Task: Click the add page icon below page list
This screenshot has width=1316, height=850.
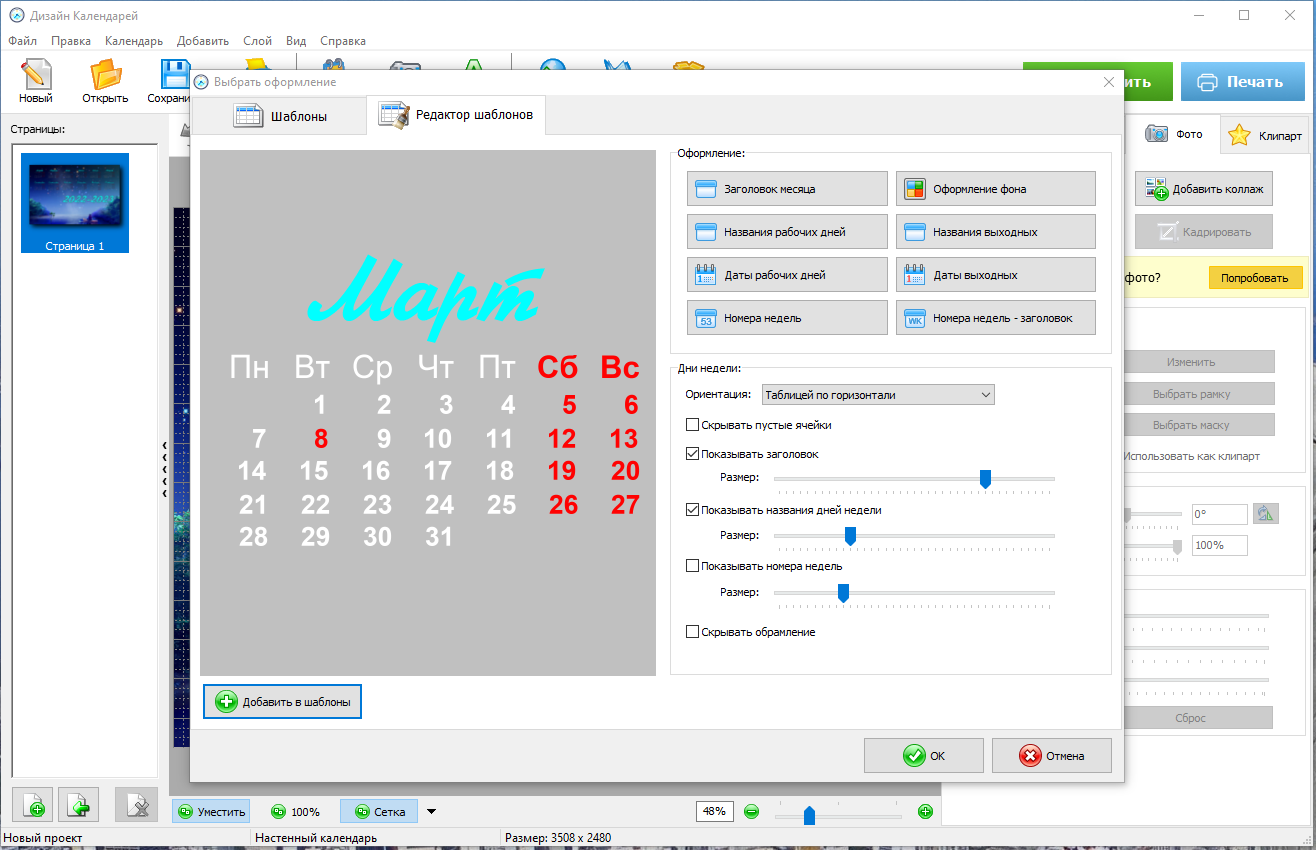Action: pos(35,807)
